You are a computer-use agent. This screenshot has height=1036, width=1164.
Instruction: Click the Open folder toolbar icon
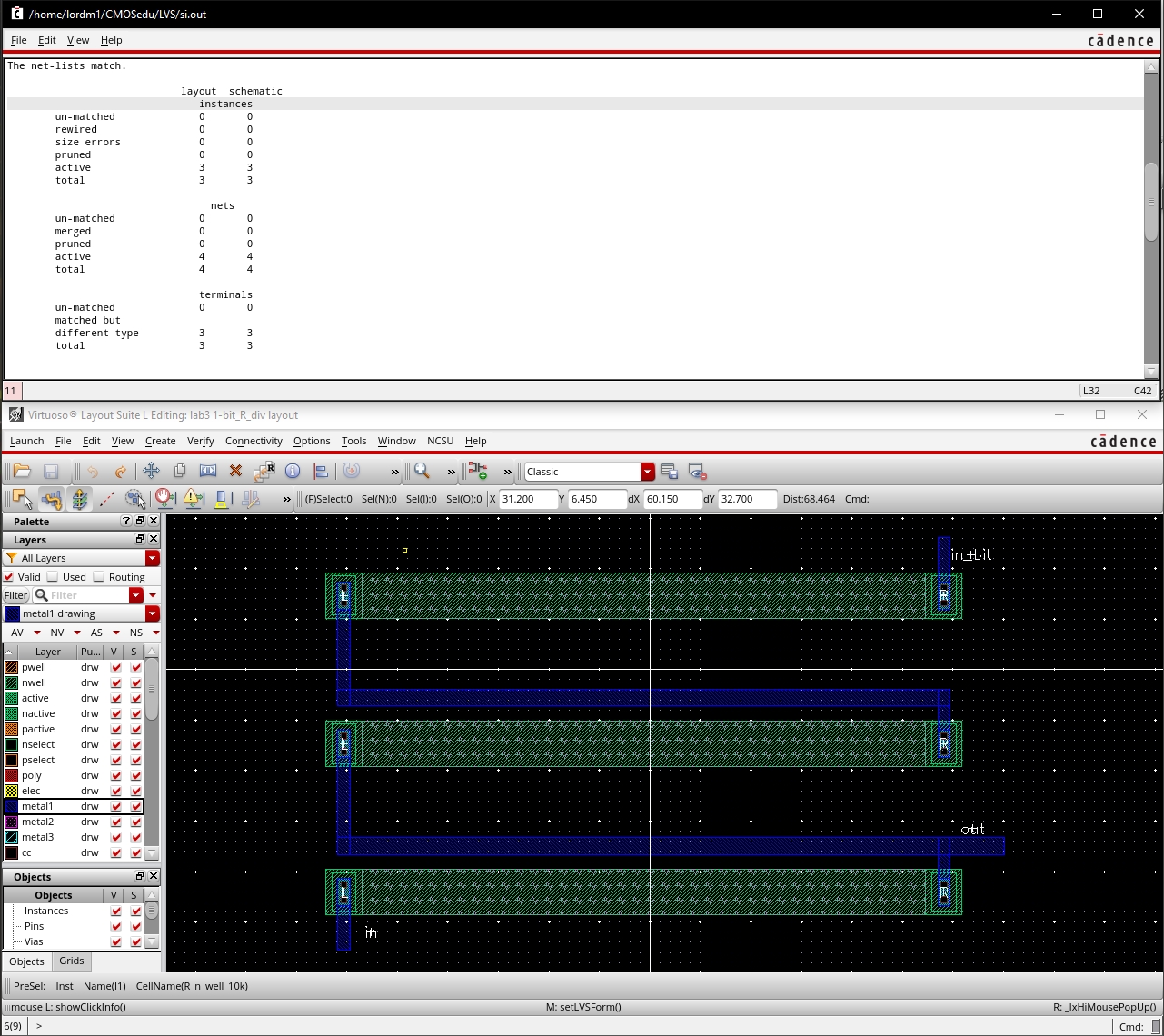click(22, 471)
